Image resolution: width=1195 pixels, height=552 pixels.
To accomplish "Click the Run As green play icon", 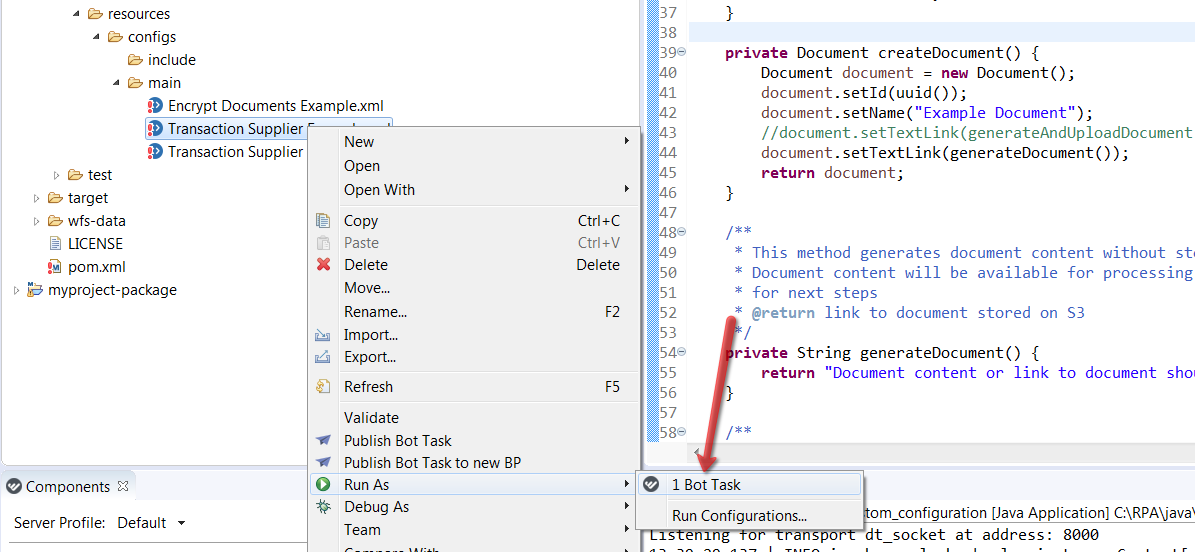I will point(323,484).
